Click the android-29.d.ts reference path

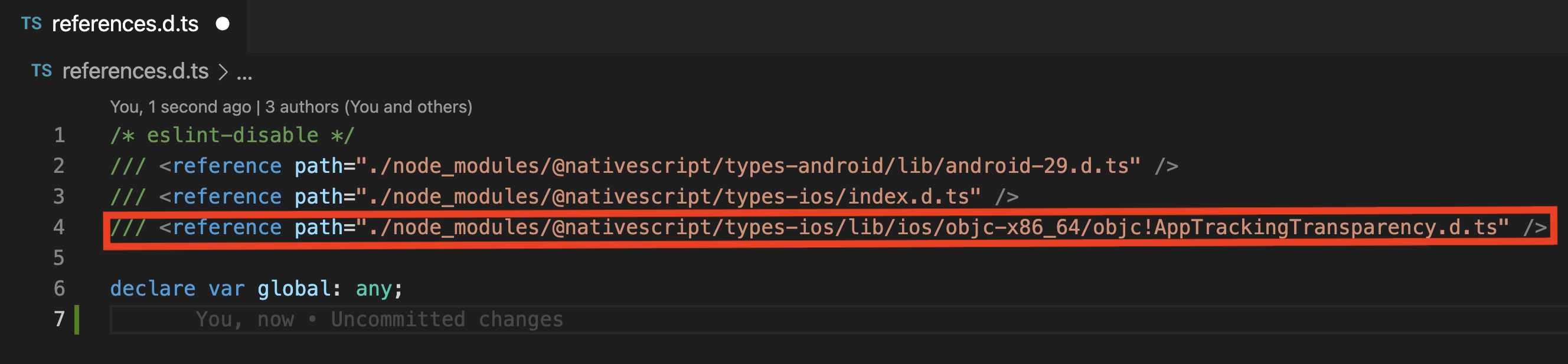click(x=748, y=166)
